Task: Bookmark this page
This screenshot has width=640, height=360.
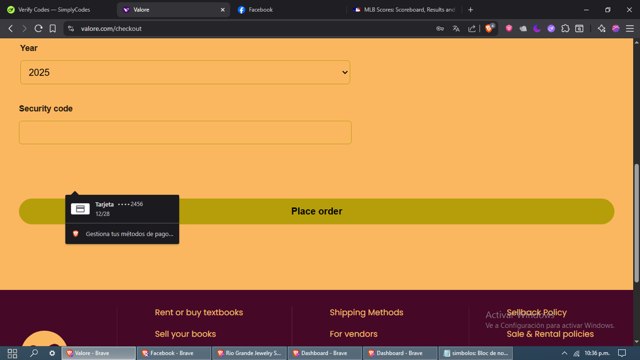Action: pyautogui.click(x=53, y=28)
